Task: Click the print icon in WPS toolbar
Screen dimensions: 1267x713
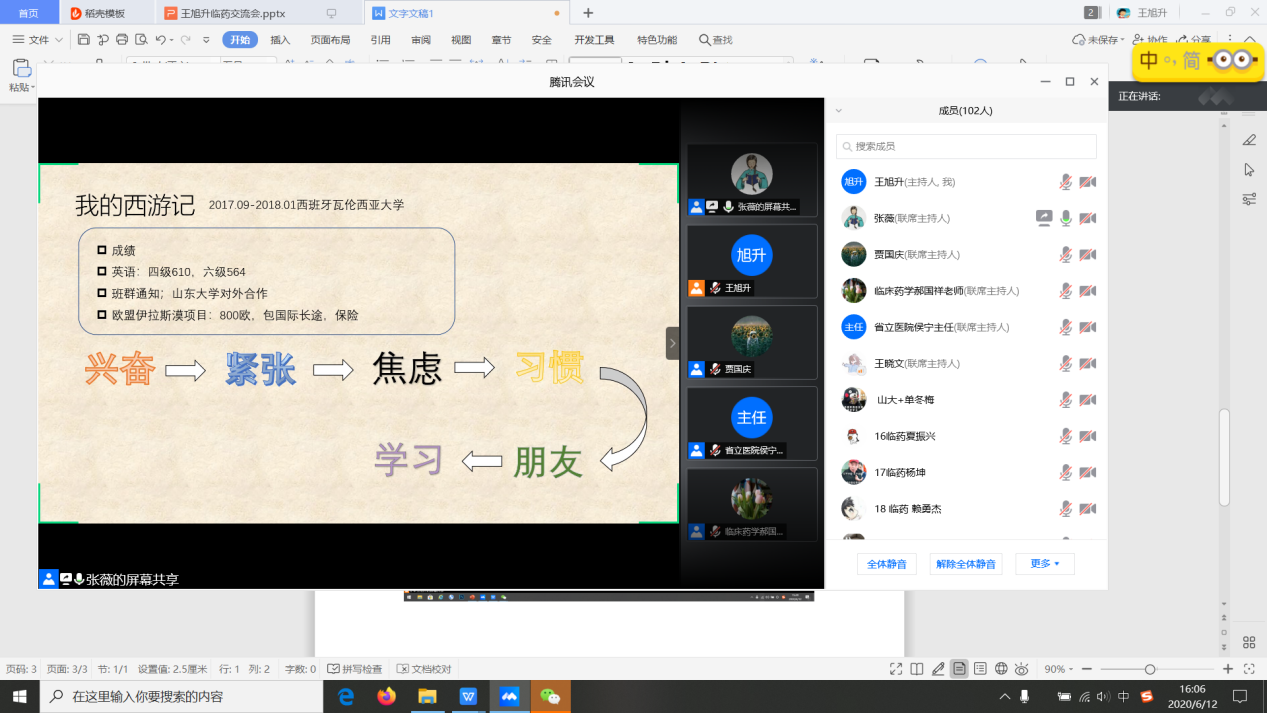Action: tap(122, 40)
